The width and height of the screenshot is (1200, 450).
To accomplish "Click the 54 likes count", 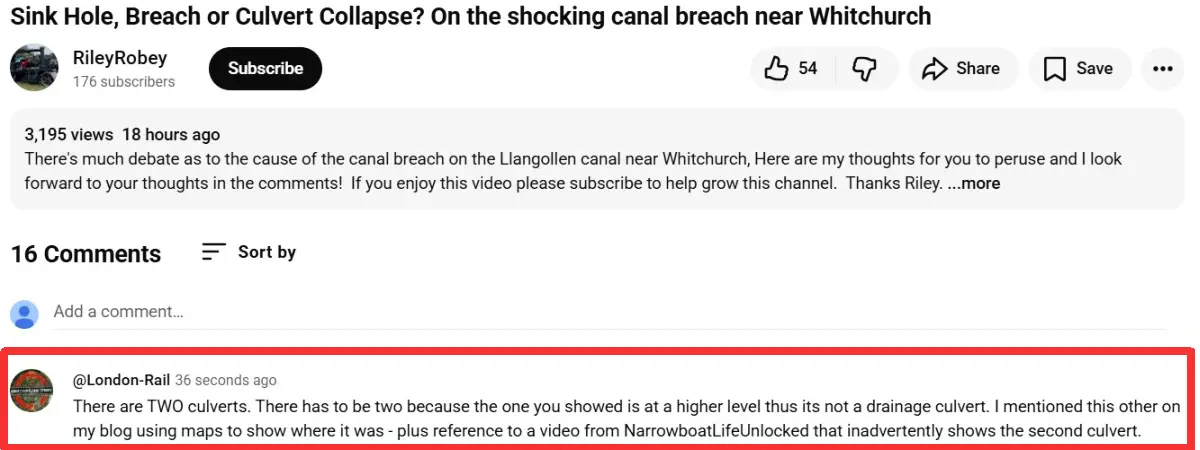I will (x=808, y=68).
